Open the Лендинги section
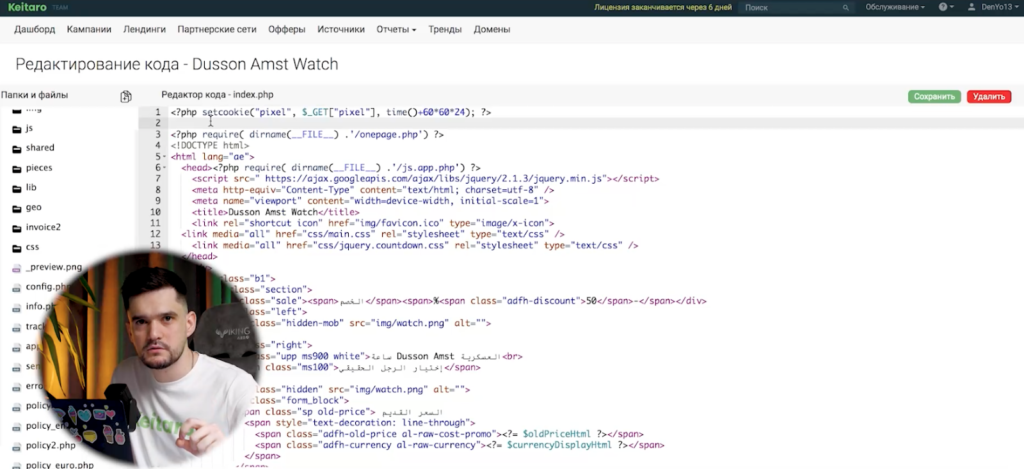The height and width of the screenshot is (469, 1024). click(144, 29)
